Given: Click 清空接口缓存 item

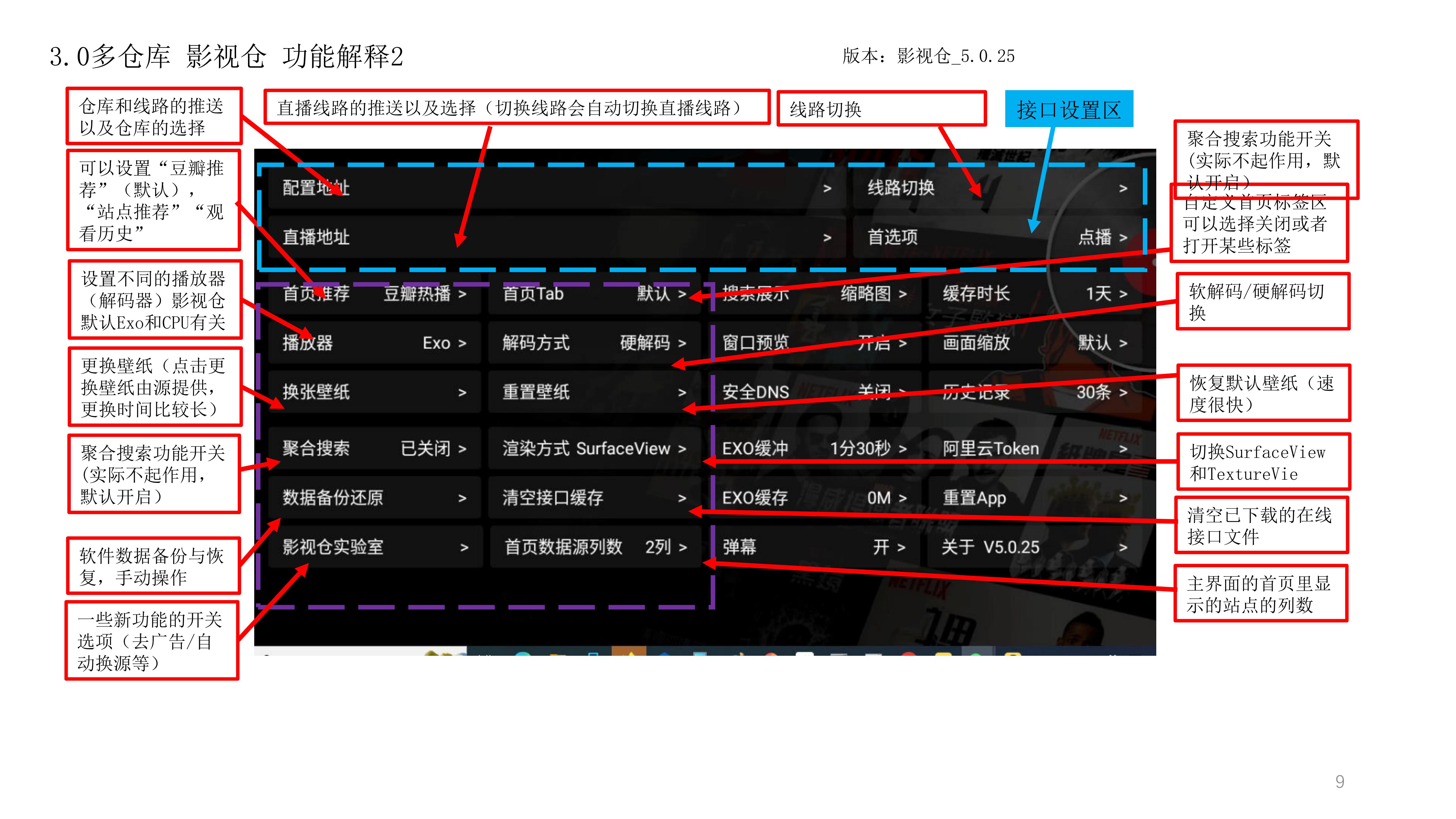Looking at the screenshot, I should (594, 498).
